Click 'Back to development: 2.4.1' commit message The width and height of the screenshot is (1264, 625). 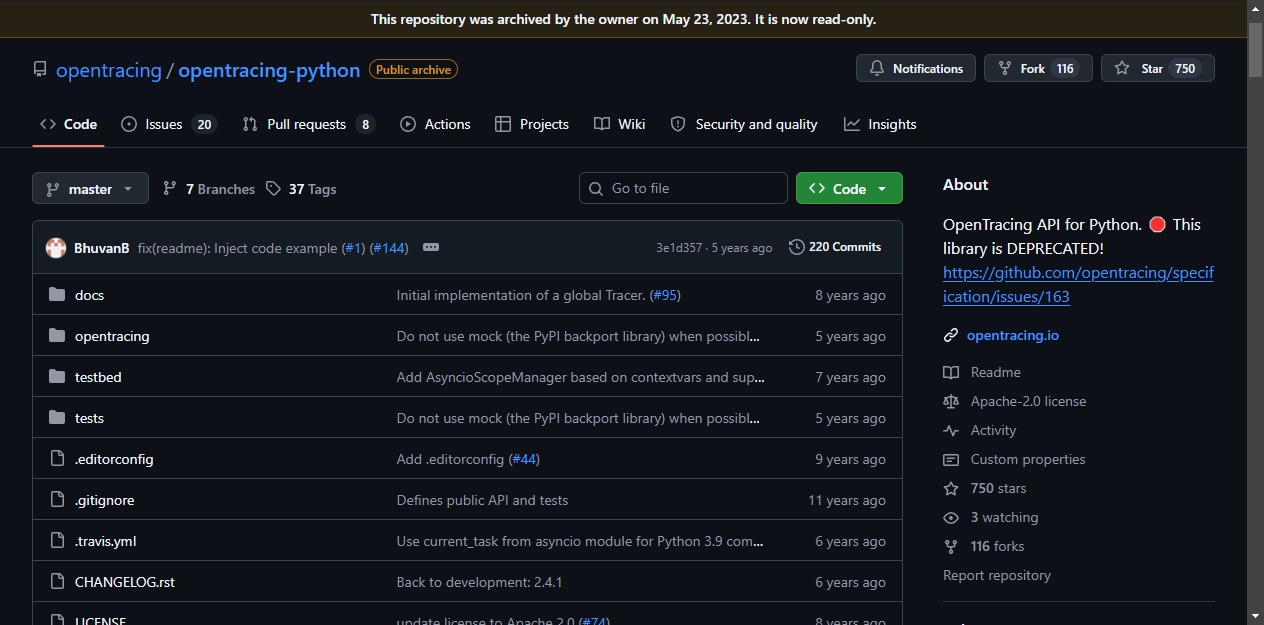tap(479, 582)
